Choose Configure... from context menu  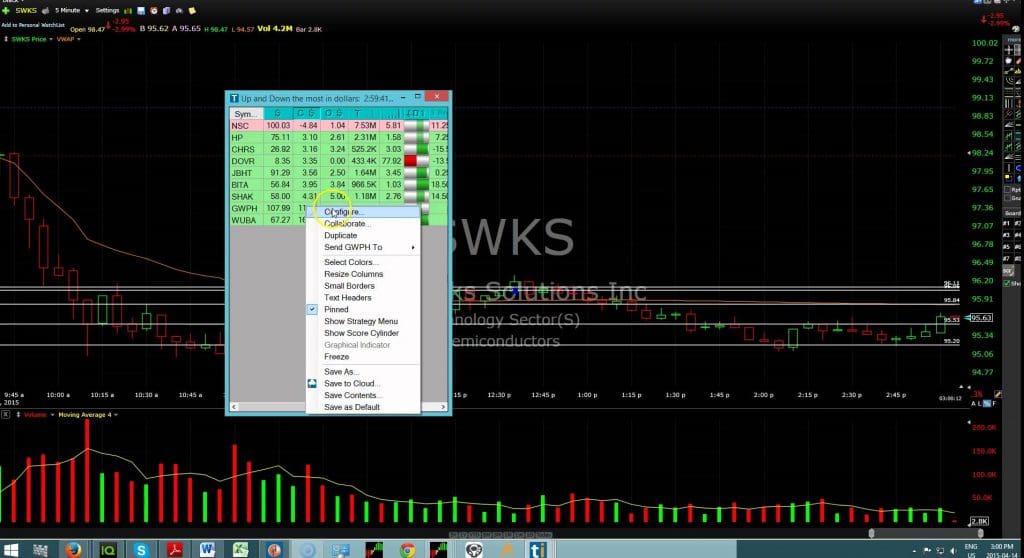coord(363,212)
